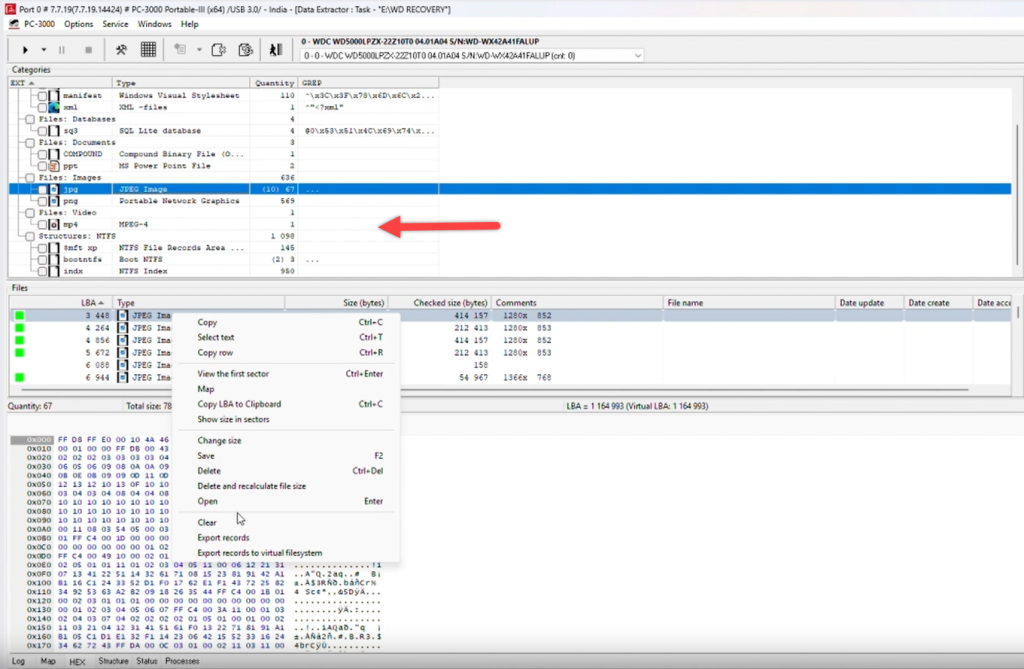Choose Export records from the context menu
This screenshot has width=1024, height=669.
[x=223, y=538]
